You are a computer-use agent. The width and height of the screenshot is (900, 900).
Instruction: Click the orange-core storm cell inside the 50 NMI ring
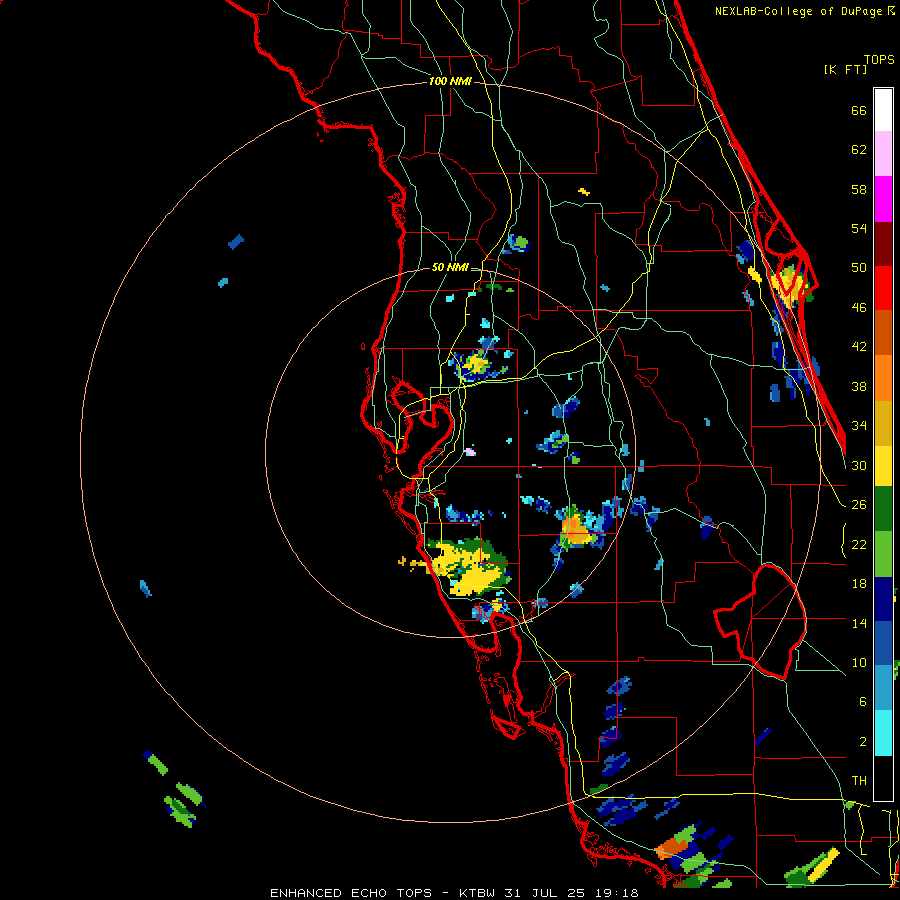click(575, 529)
